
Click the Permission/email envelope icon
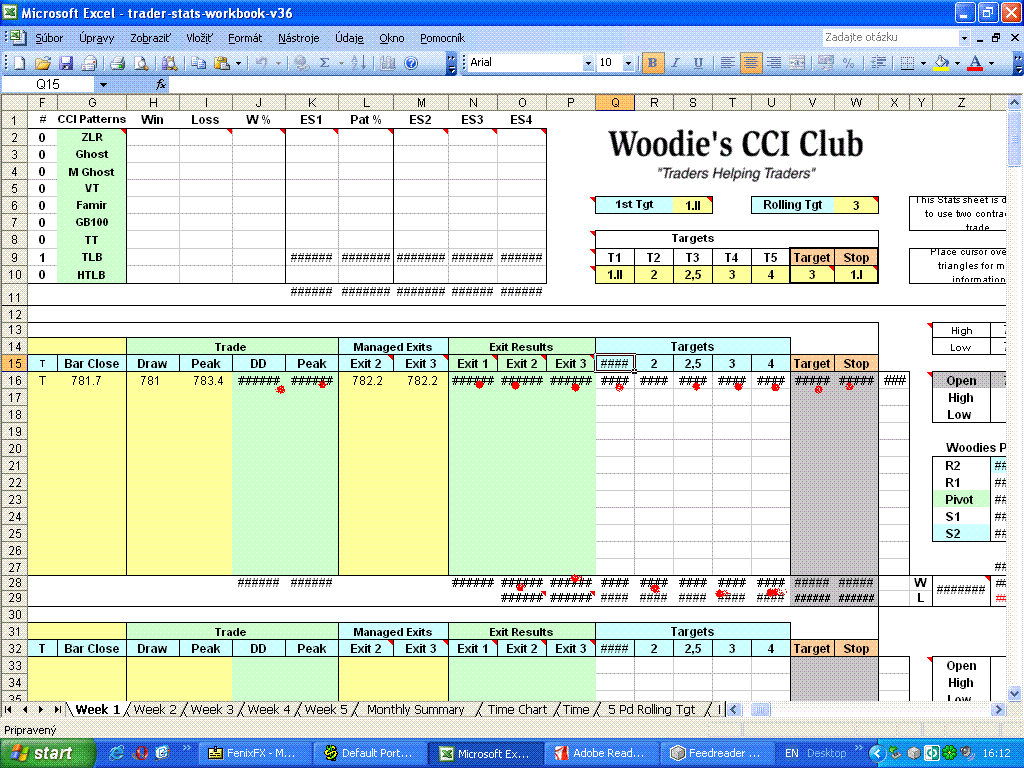coord(89,63)
